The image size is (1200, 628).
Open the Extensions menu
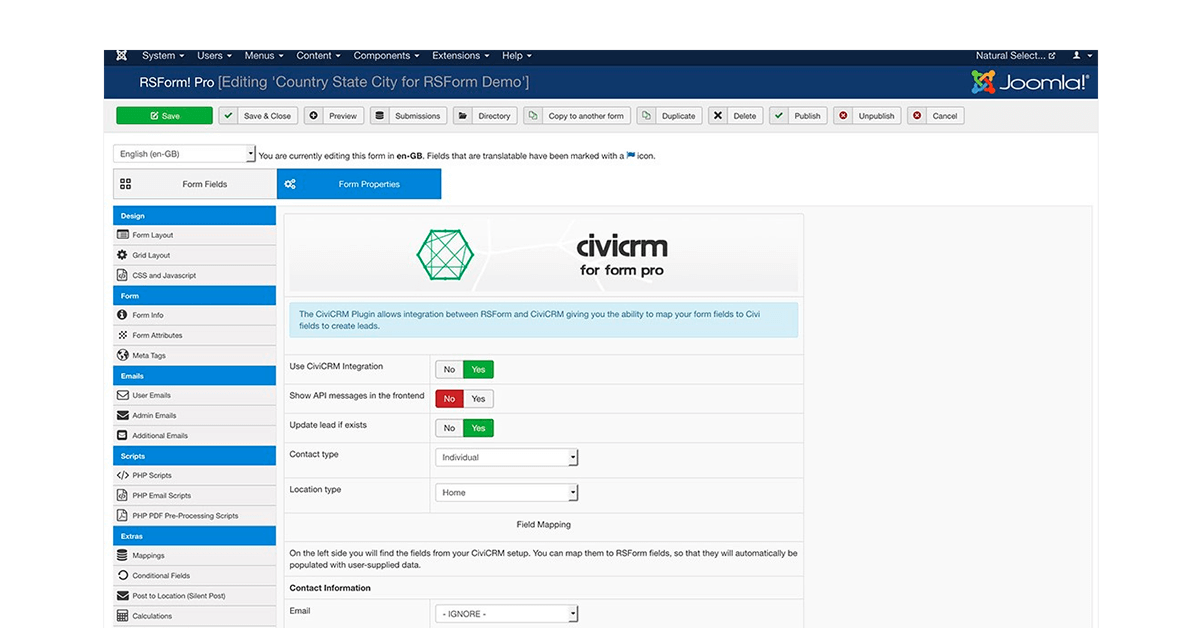pos(461,56)
